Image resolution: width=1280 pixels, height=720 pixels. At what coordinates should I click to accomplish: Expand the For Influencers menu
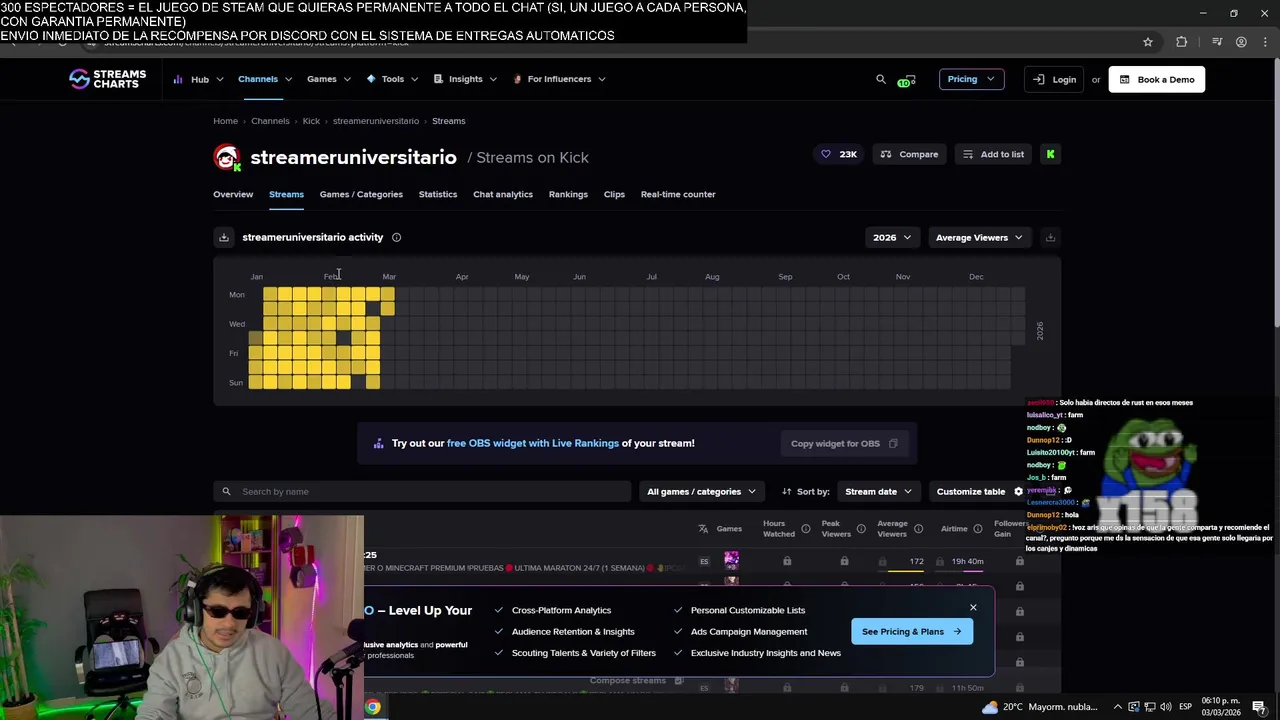559,79
